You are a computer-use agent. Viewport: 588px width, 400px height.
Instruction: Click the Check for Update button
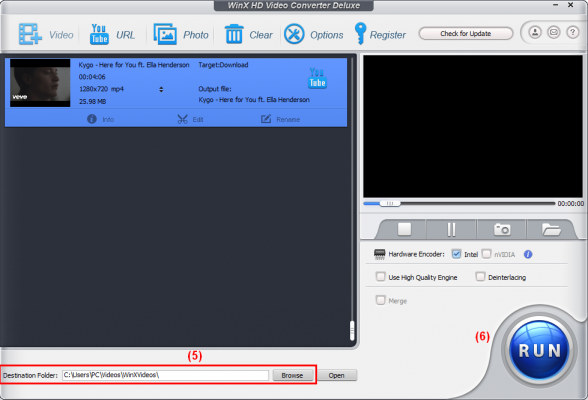click(x=465, y=33)
